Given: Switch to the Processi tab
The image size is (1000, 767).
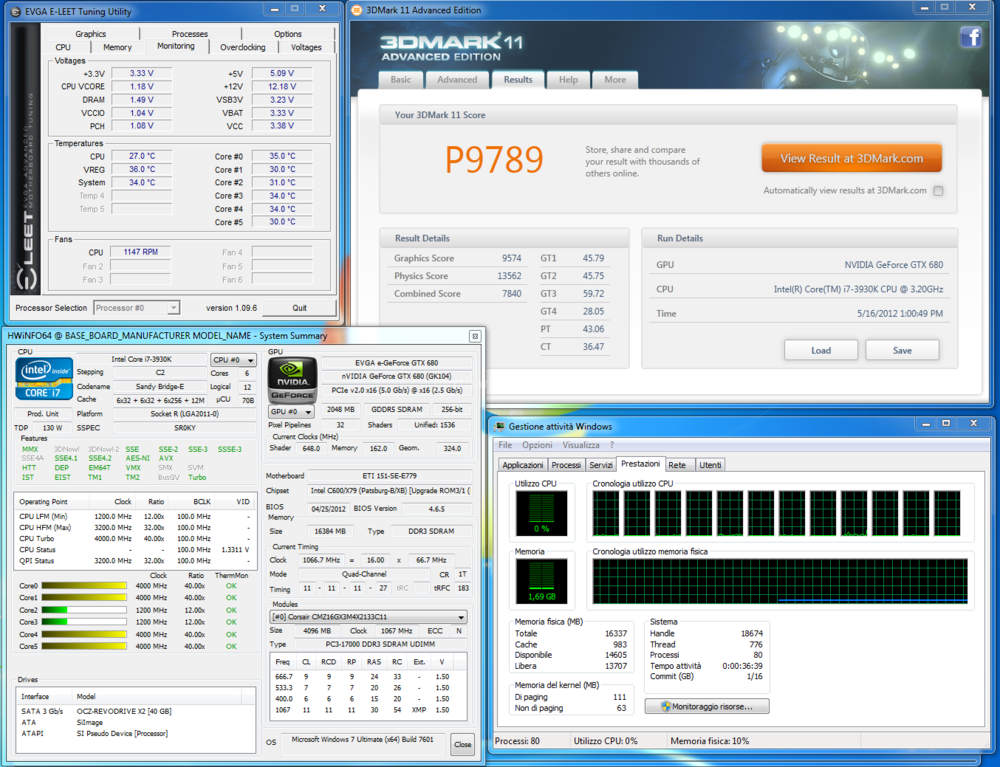Looking at the screenshot, I should [566, 465].
